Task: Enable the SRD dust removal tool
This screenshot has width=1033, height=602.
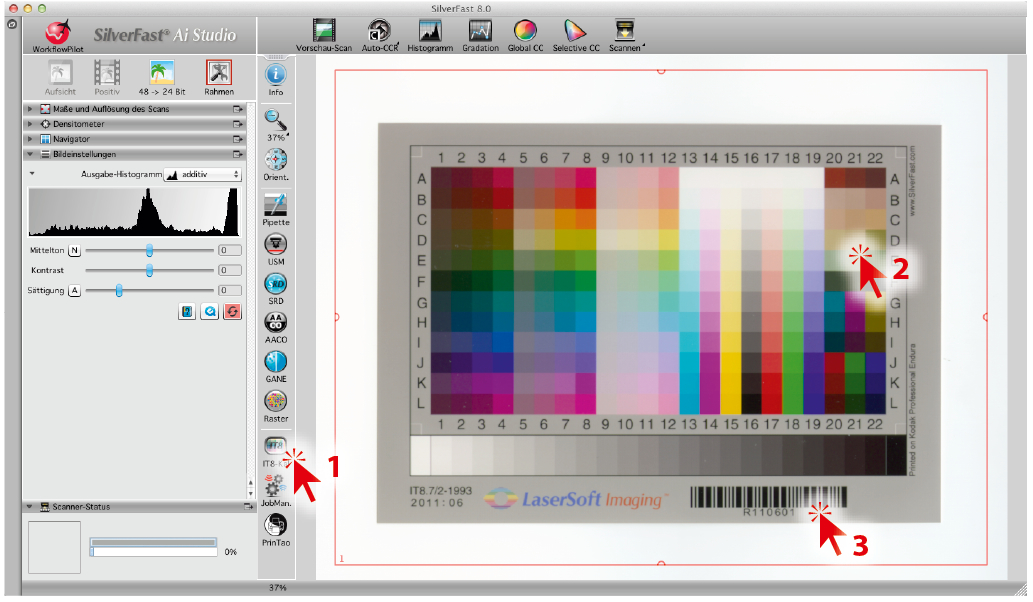Action: pos(275,288)
